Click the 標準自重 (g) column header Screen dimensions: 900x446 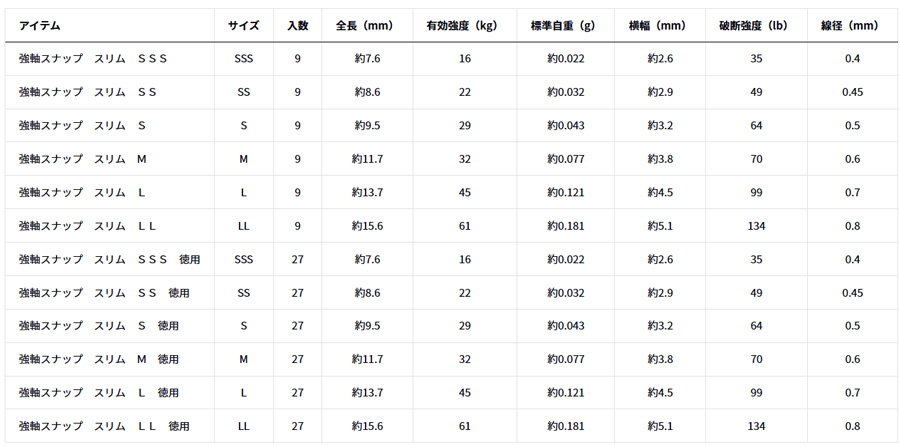(x=565, y=26)
